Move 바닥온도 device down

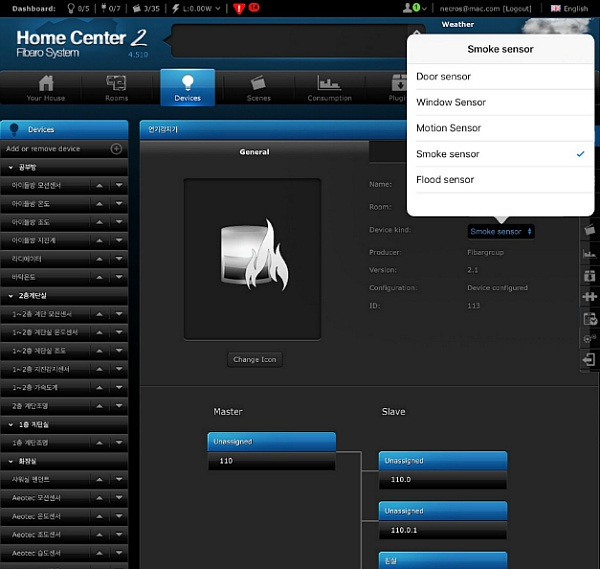pyautogui.click(x=119, y=277)
